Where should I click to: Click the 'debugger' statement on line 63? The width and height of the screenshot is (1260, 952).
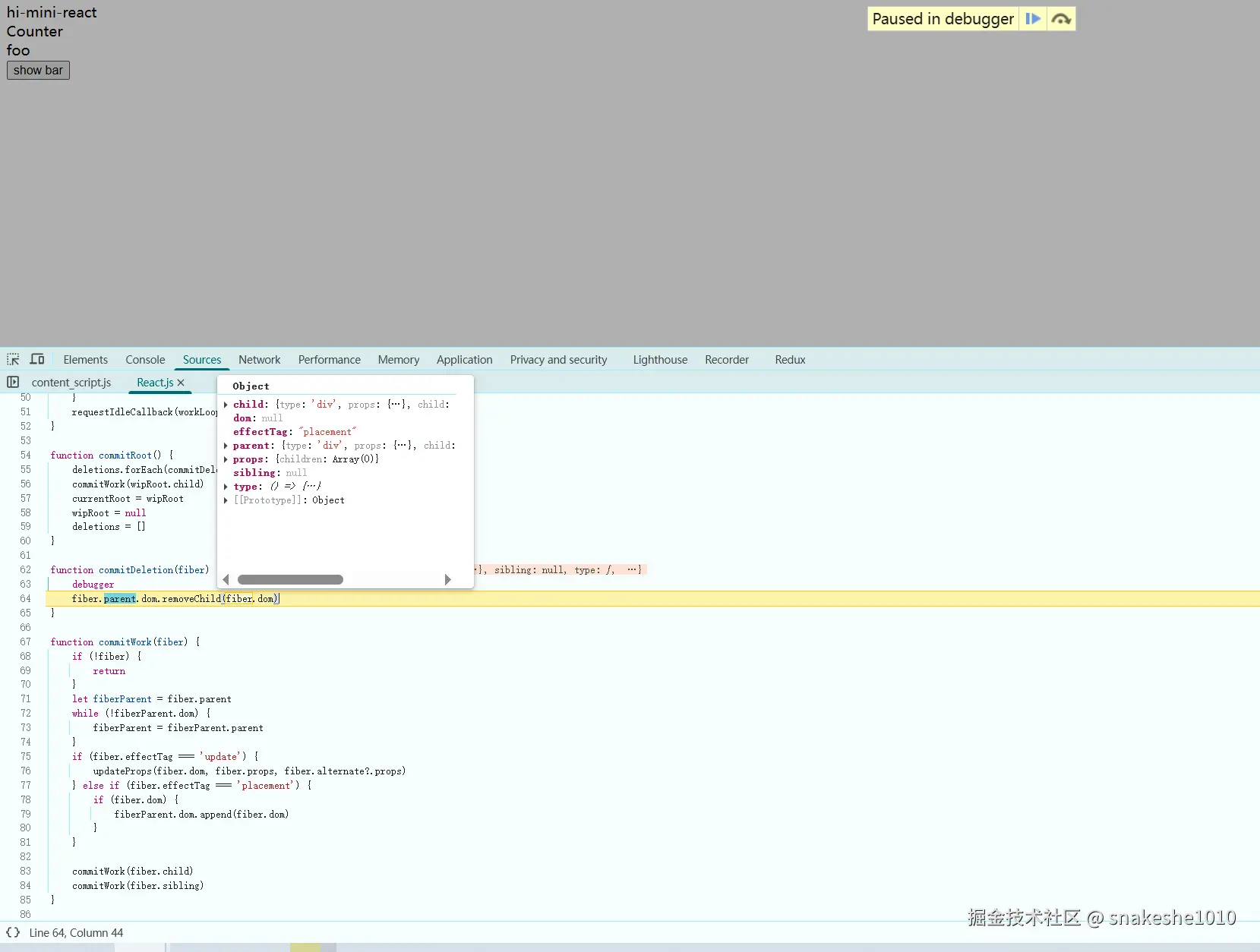(93, 585)
